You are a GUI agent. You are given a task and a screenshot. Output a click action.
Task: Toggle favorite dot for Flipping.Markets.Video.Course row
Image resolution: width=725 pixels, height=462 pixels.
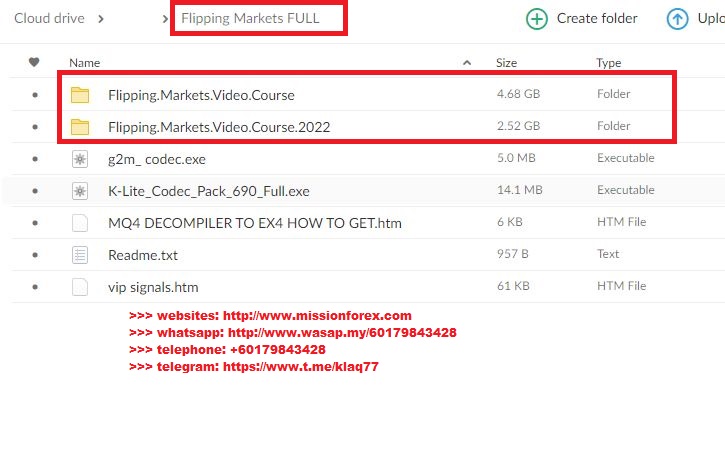point(35,95)
